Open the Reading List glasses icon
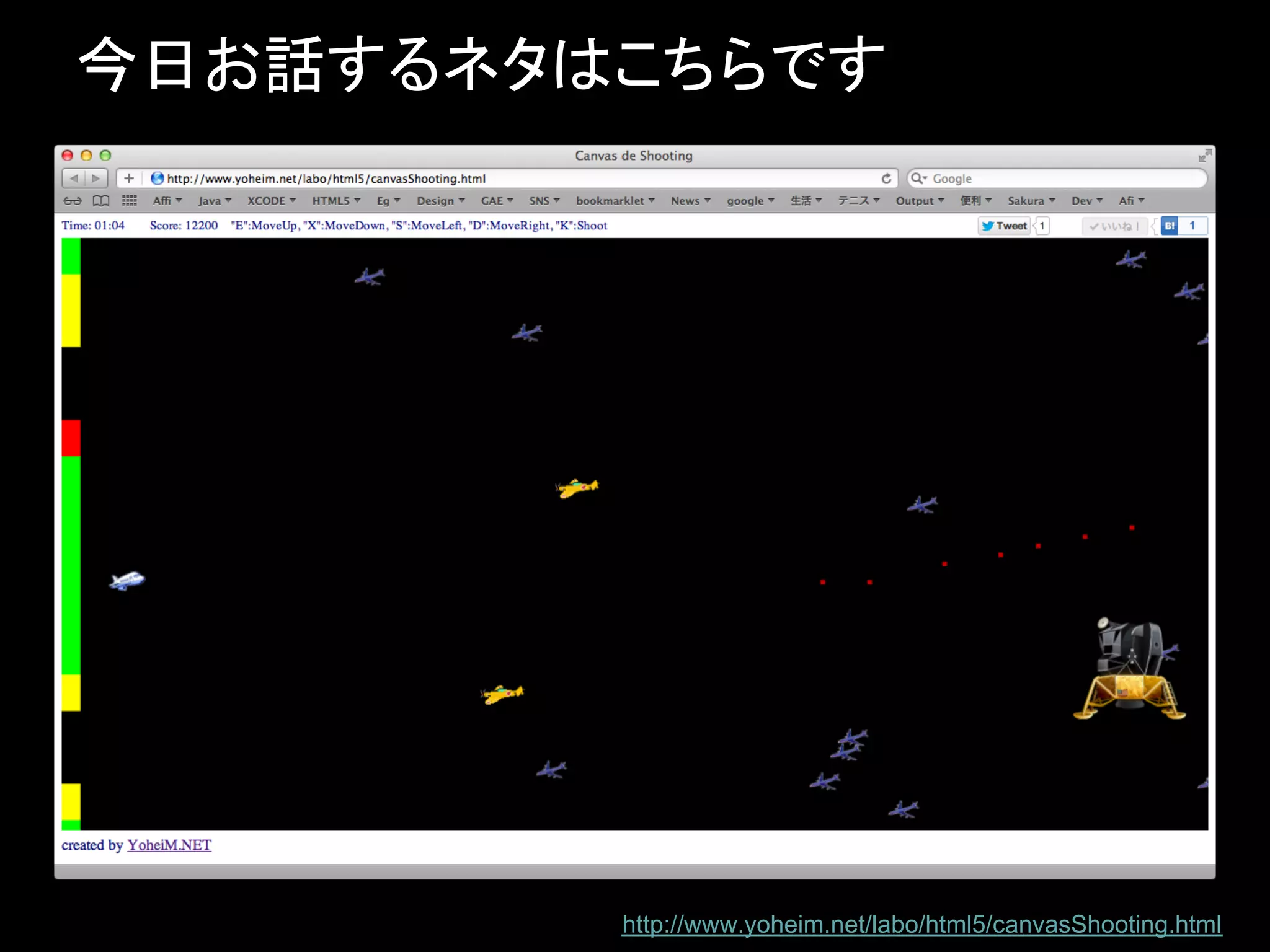 click(x=73, y=201)
